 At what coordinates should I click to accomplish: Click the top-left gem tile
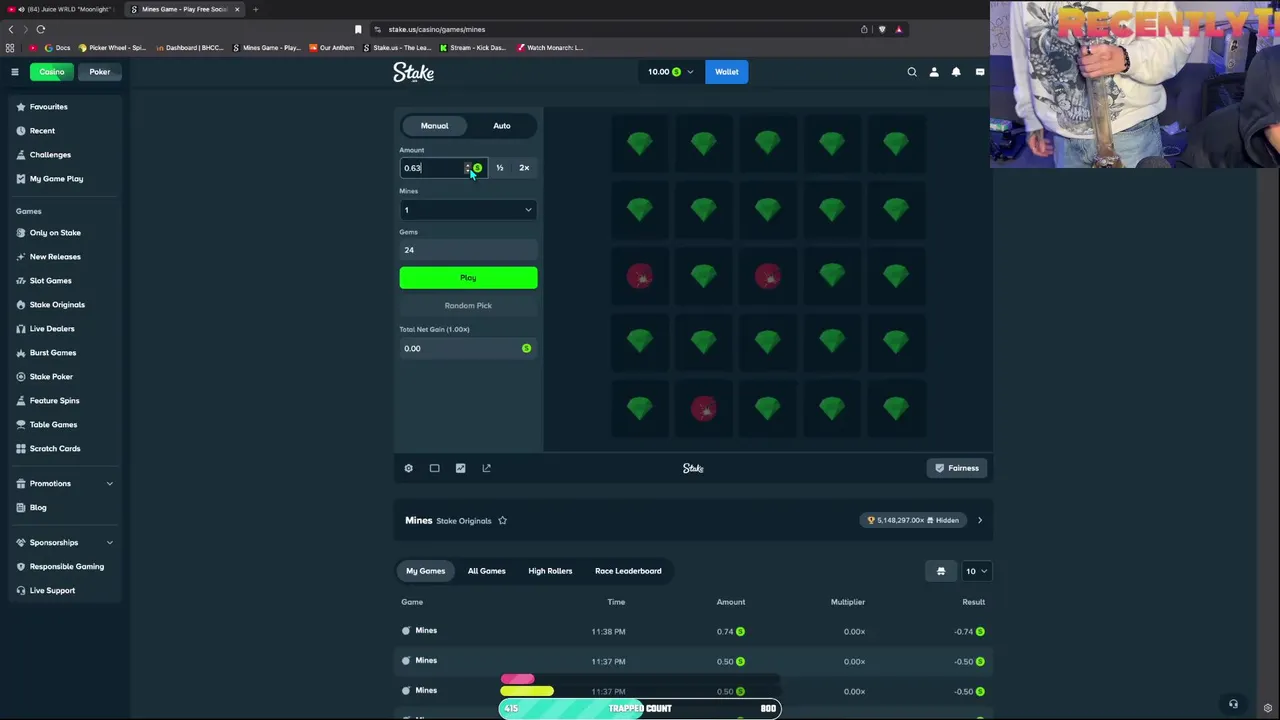(640, 144)
